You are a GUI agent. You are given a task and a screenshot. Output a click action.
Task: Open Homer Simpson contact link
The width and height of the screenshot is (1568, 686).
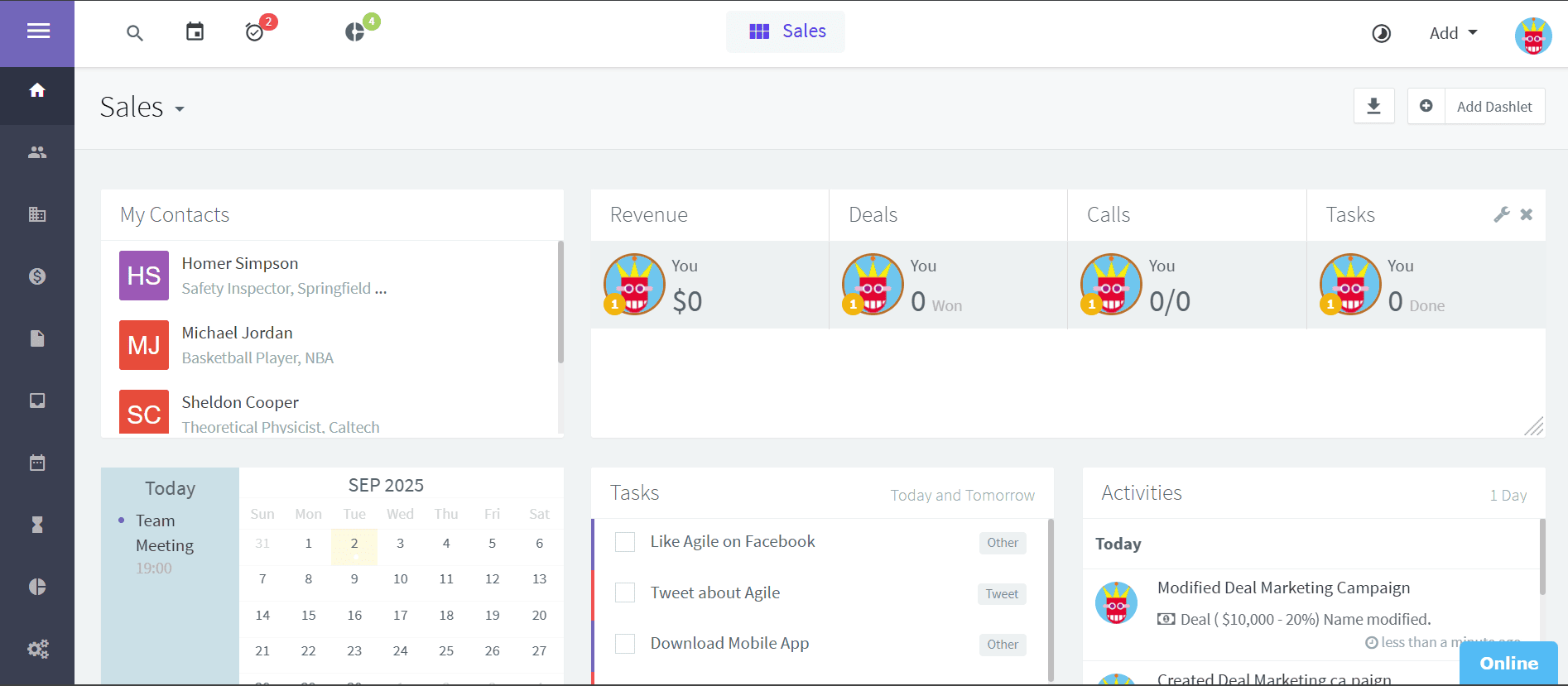240,263
